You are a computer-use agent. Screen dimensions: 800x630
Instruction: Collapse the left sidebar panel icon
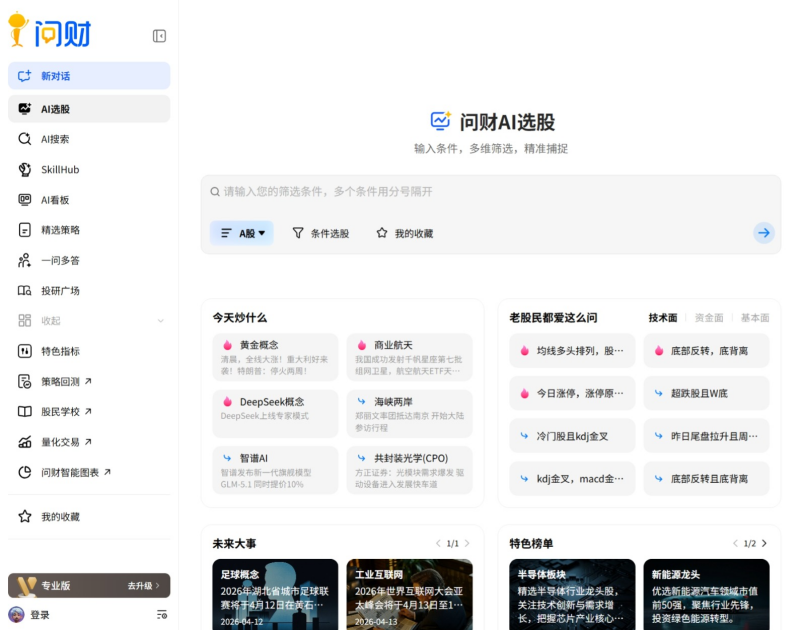[x=159, y=36]
